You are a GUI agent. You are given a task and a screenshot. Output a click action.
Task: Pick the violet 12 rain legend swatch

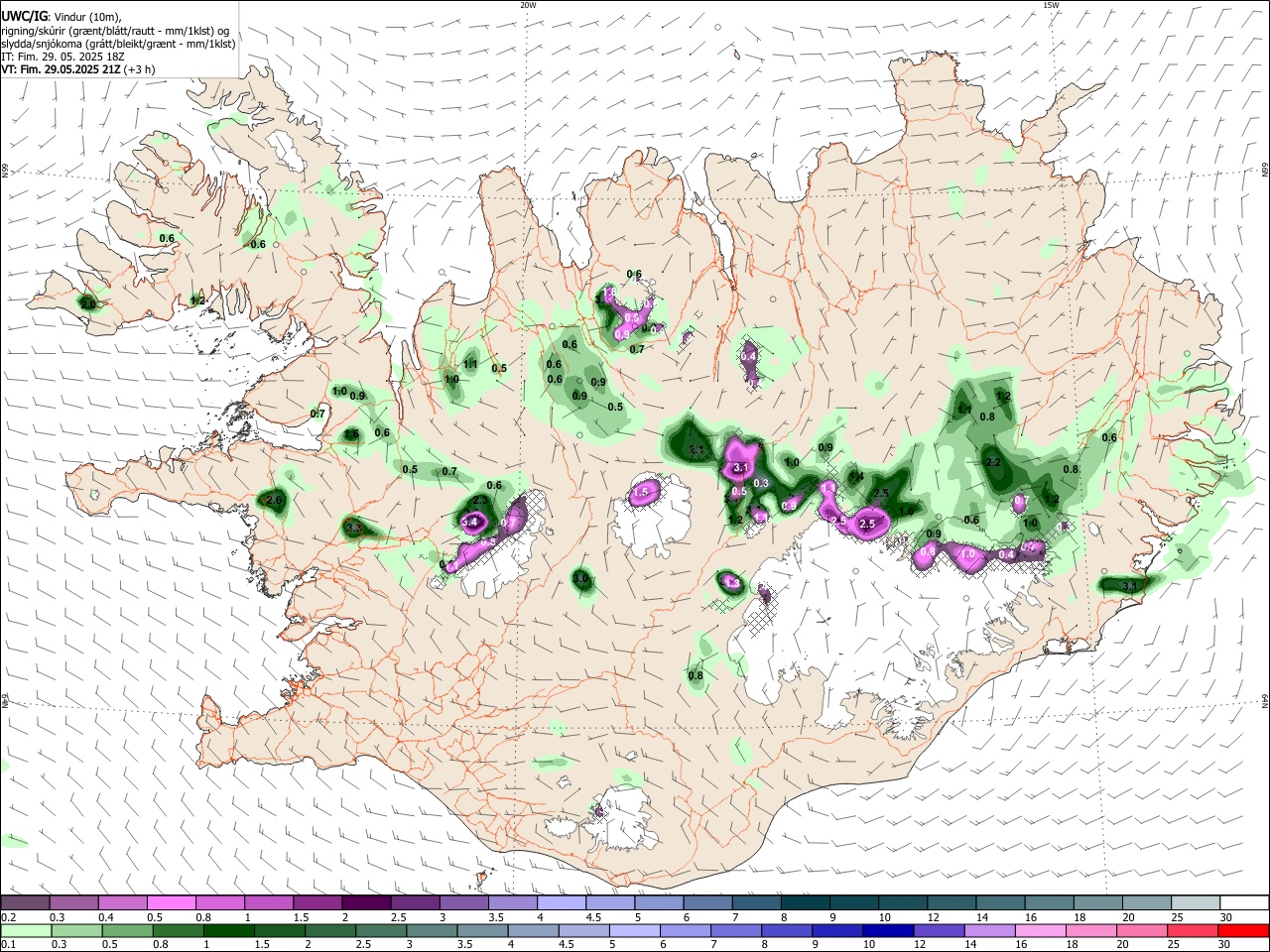[x=940, y=930]
